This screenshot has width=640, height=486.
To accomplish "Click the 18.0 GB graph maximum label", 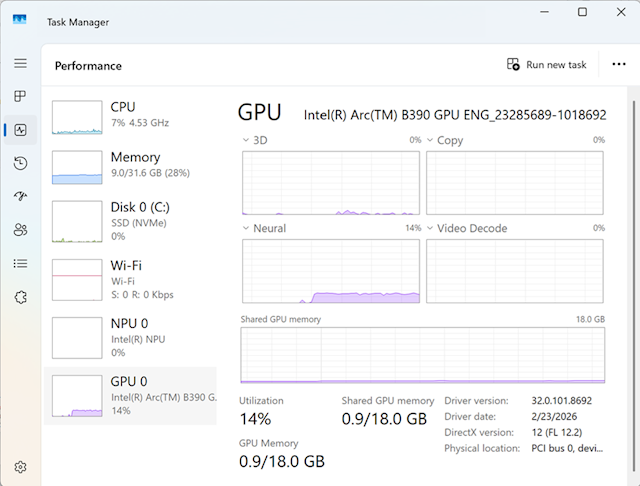I will [x=590, y=320].
